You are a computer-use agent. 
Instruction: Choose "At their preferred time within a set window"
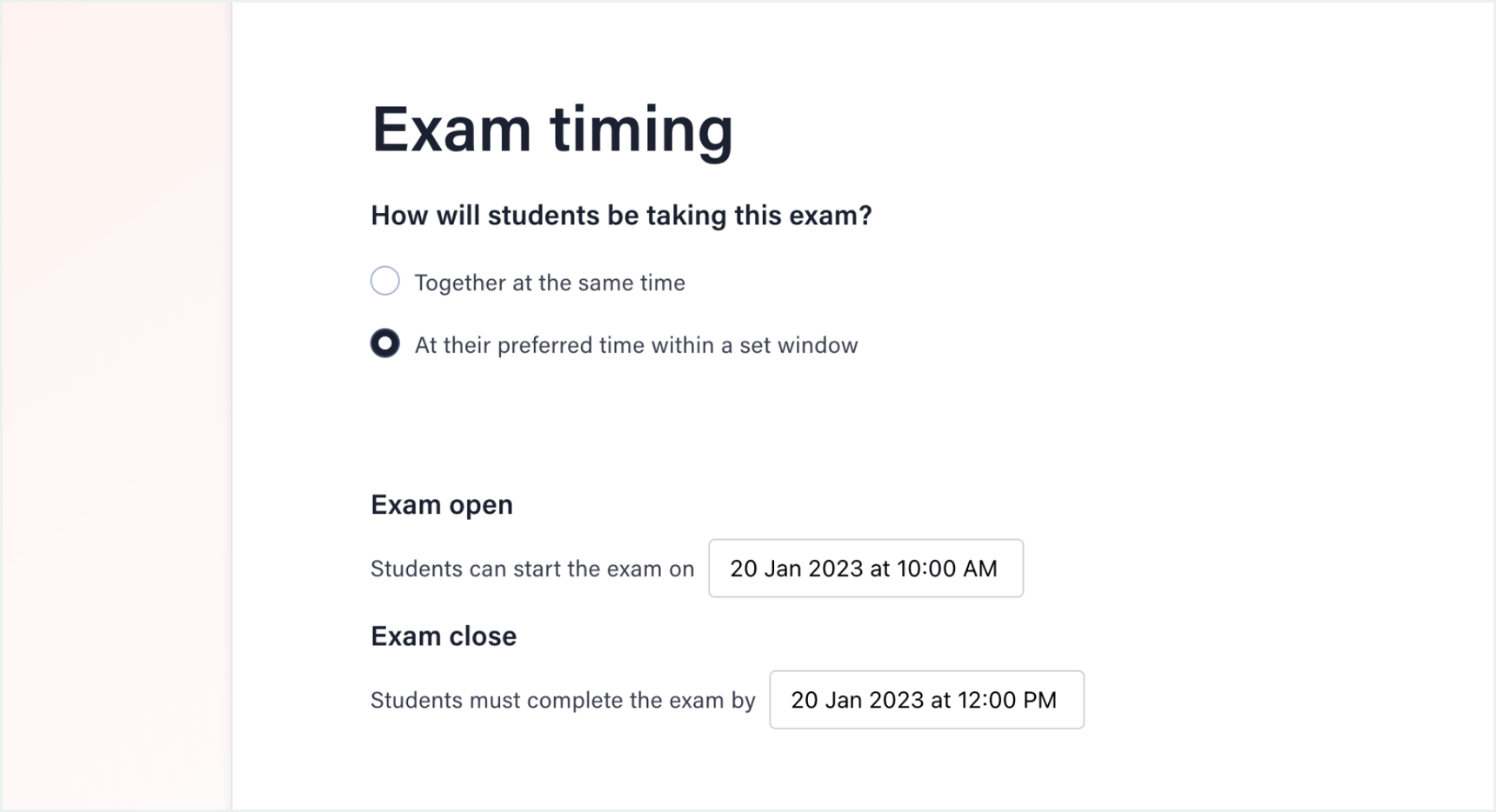tap(385, 344)
